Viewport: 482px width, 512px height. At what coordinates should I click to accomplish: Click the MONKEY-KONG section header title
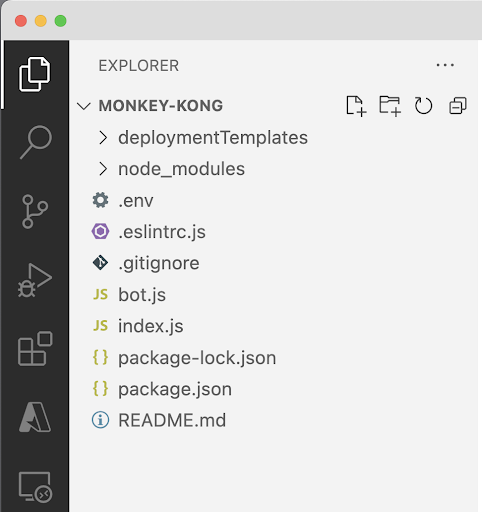(161, 106)
